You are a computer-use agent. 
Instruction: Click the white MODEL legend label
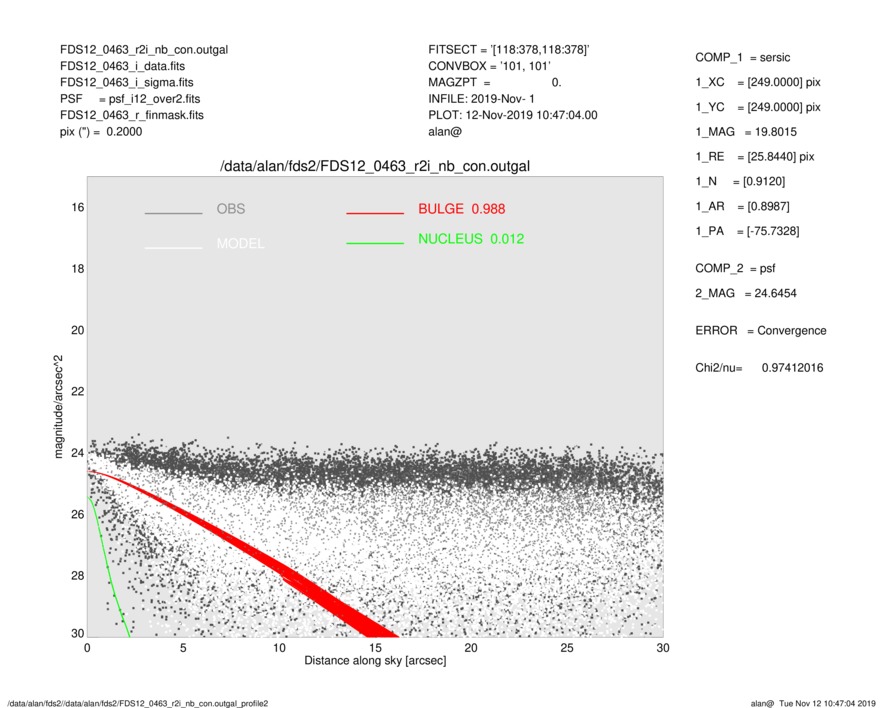[240, 244]
